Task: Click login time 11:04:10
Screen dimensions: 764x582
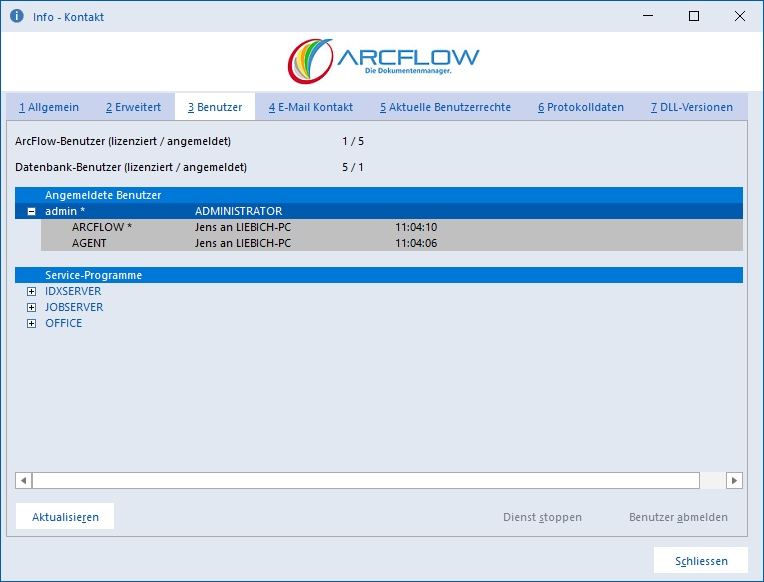Action: point(416,227)
